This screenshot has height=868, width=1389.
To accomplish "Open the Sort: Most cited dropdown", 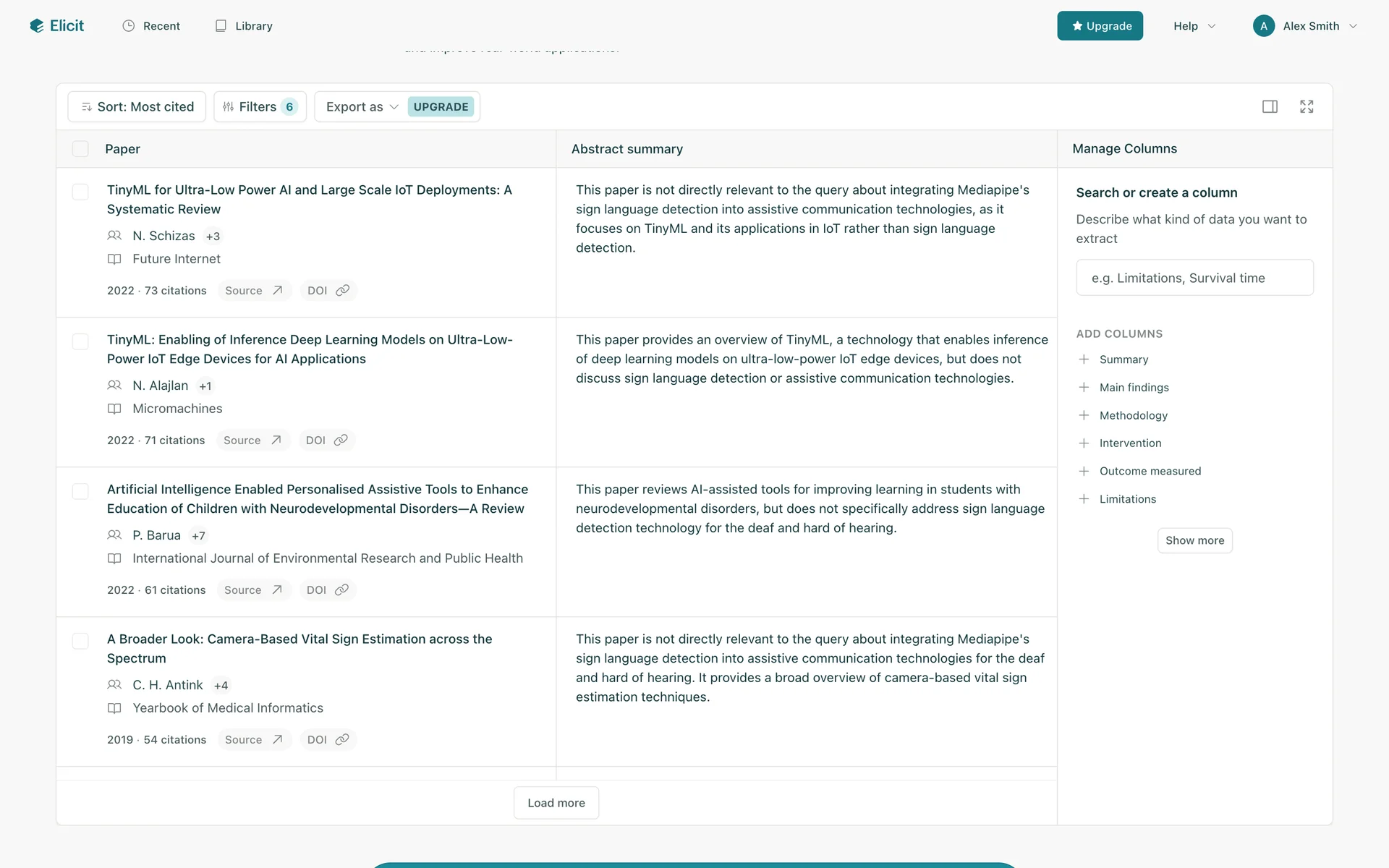I will 137,107.
